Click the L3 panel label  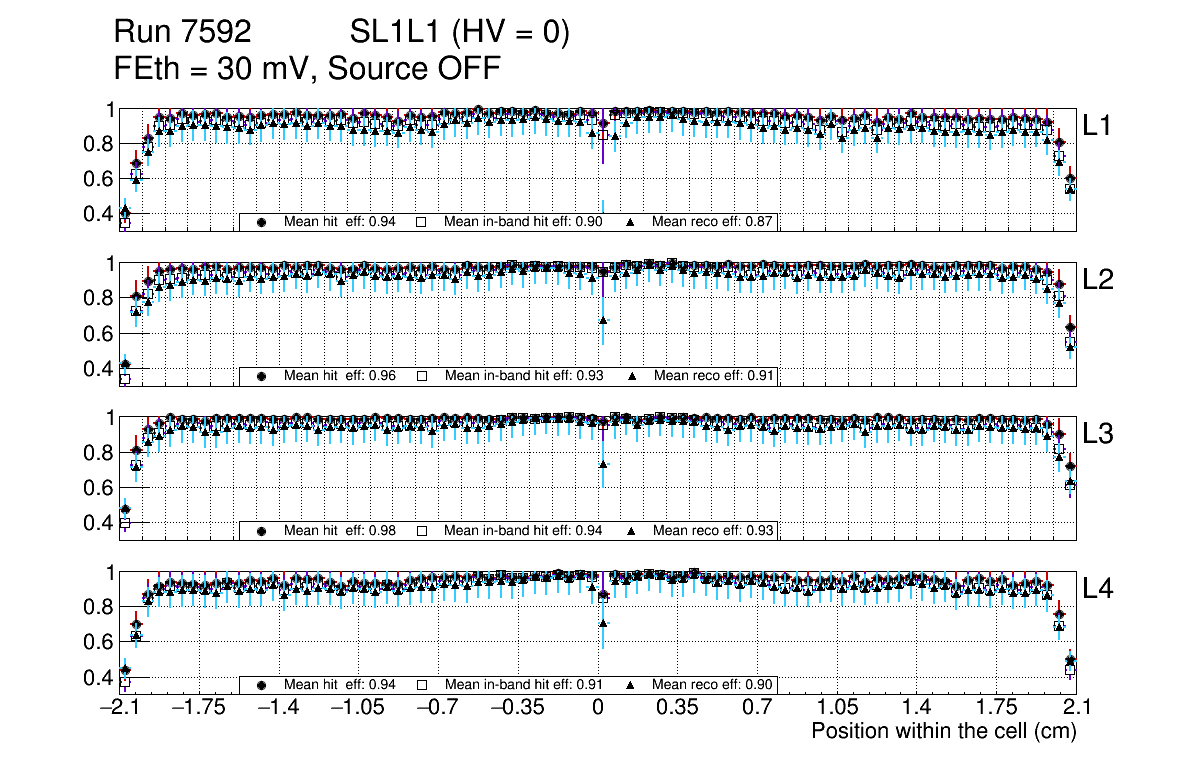tap(1098, 434)
